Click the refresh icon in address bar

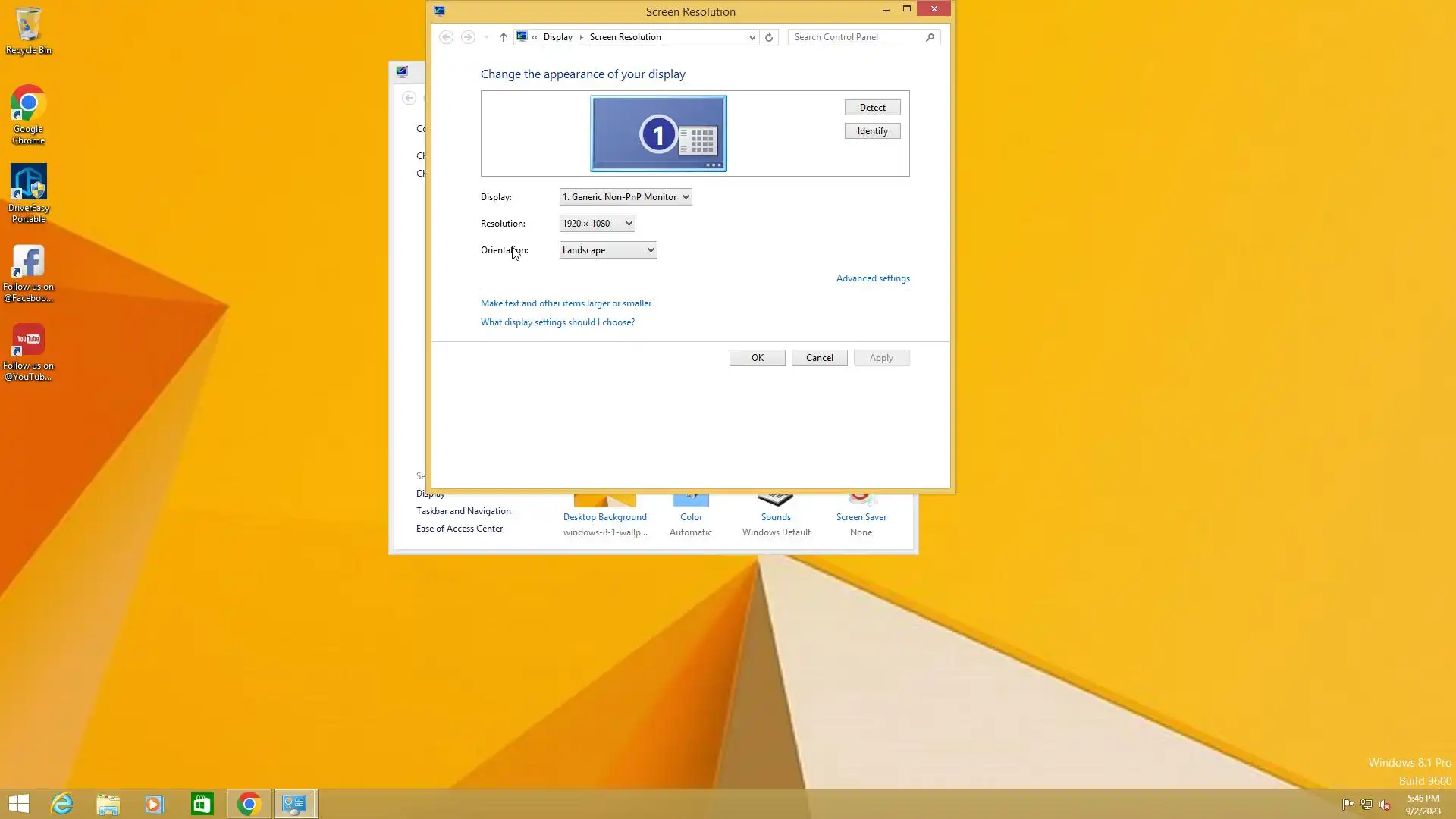(x=769, y=37)
